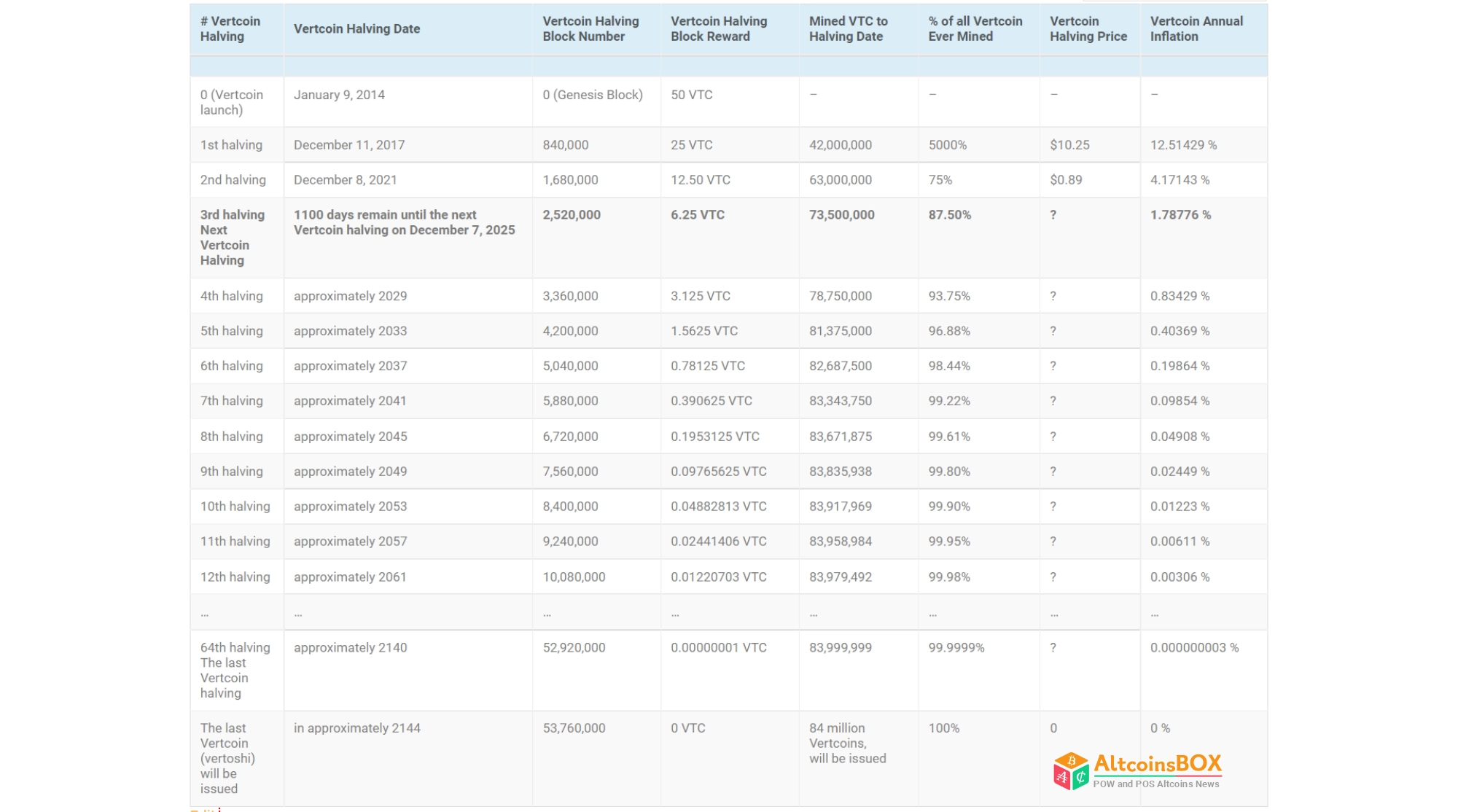1458x812 pixels.
Task: Click the '78,750,000' mined cell
Action: [841, 296]
